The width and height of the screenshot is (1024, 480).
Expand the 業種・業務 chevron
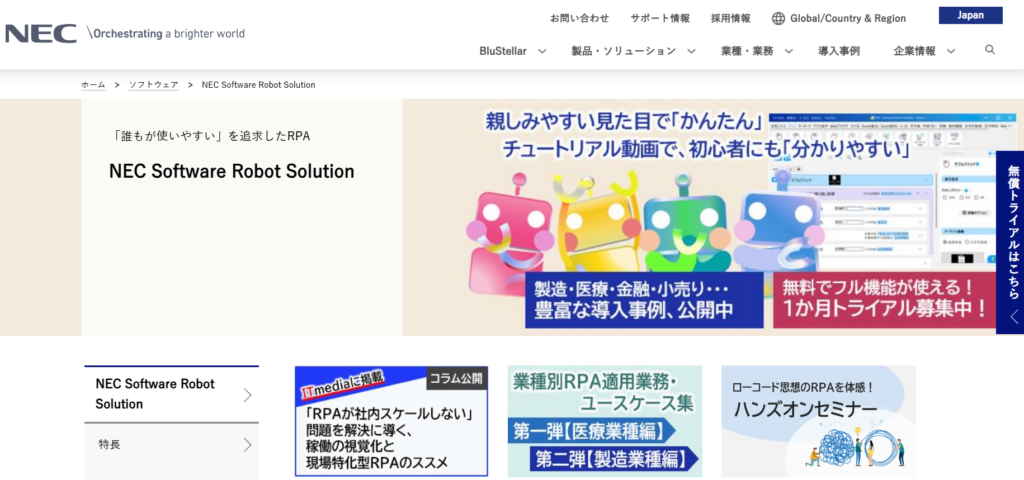788,51
